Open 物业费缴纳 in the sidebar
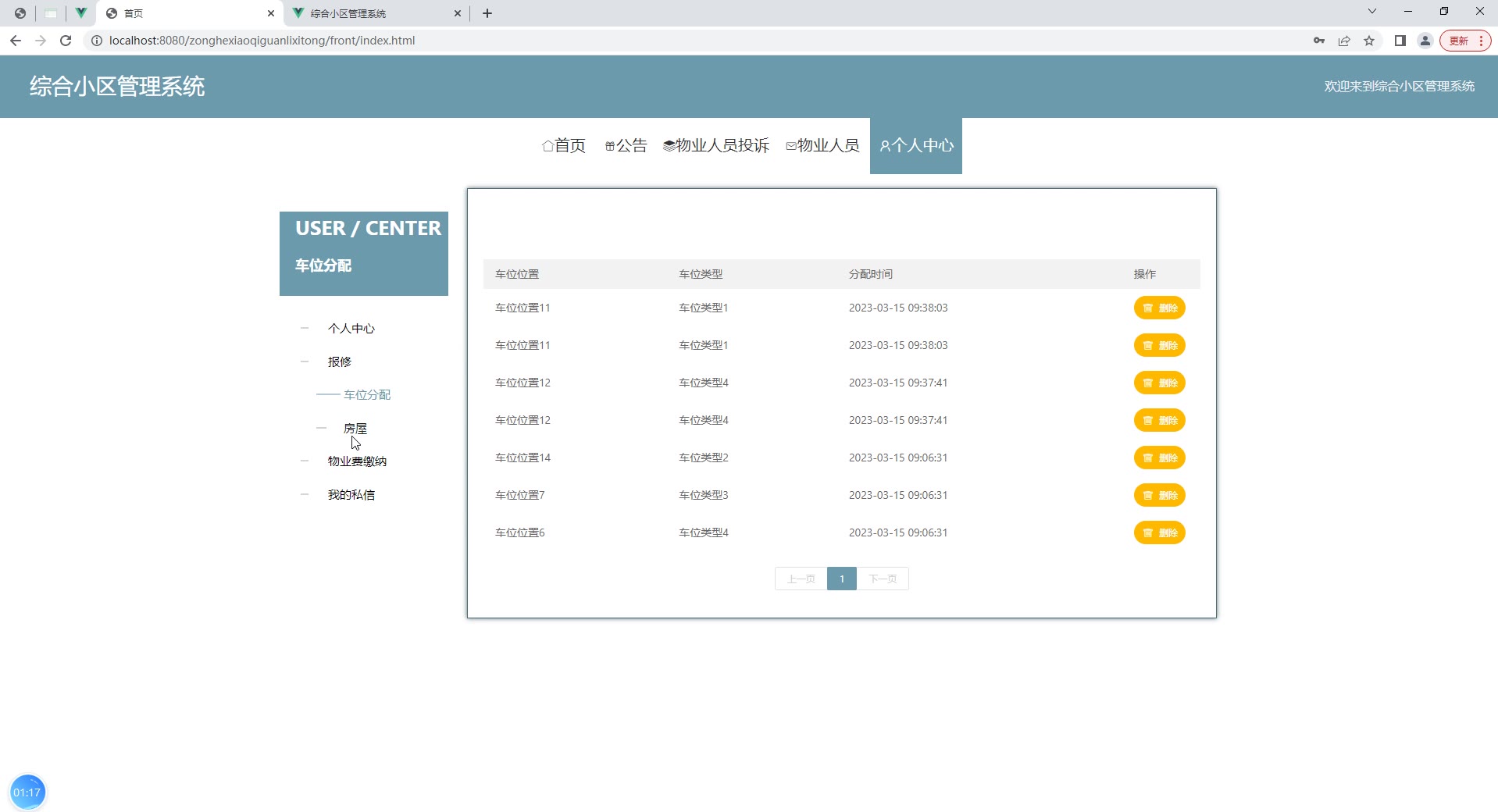The height and width of the screenshot is (812, 1498). (x=357, y=461)
